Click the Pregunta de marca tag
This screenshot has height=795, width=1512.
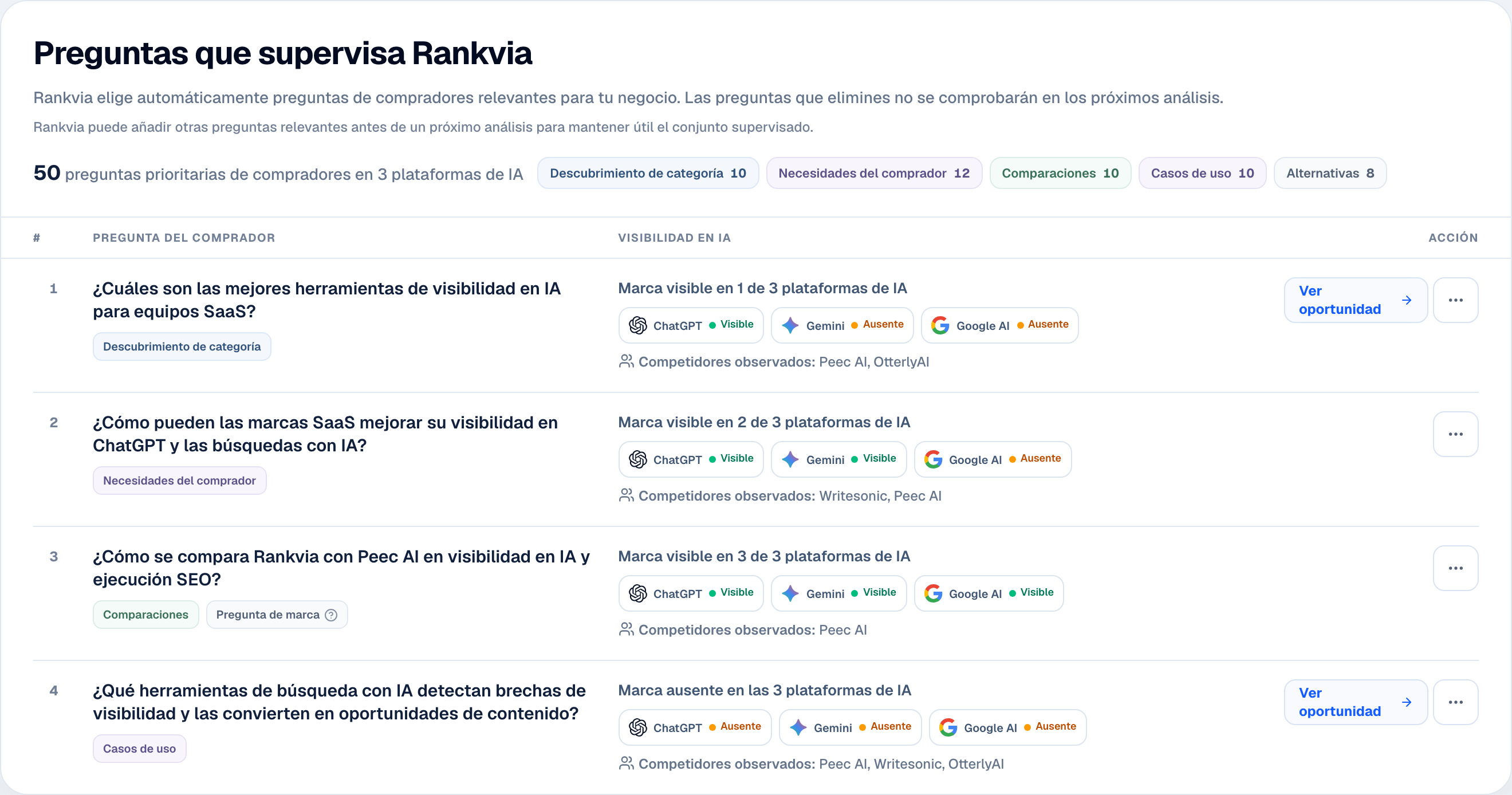277,614
